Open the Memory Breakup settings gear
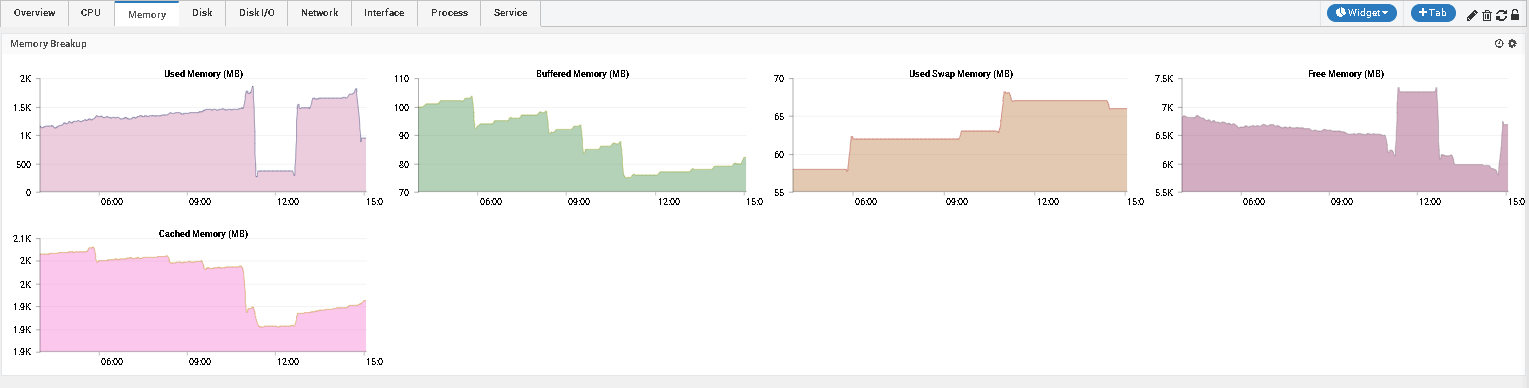The image size is (1529, 388). (1512, 44)
